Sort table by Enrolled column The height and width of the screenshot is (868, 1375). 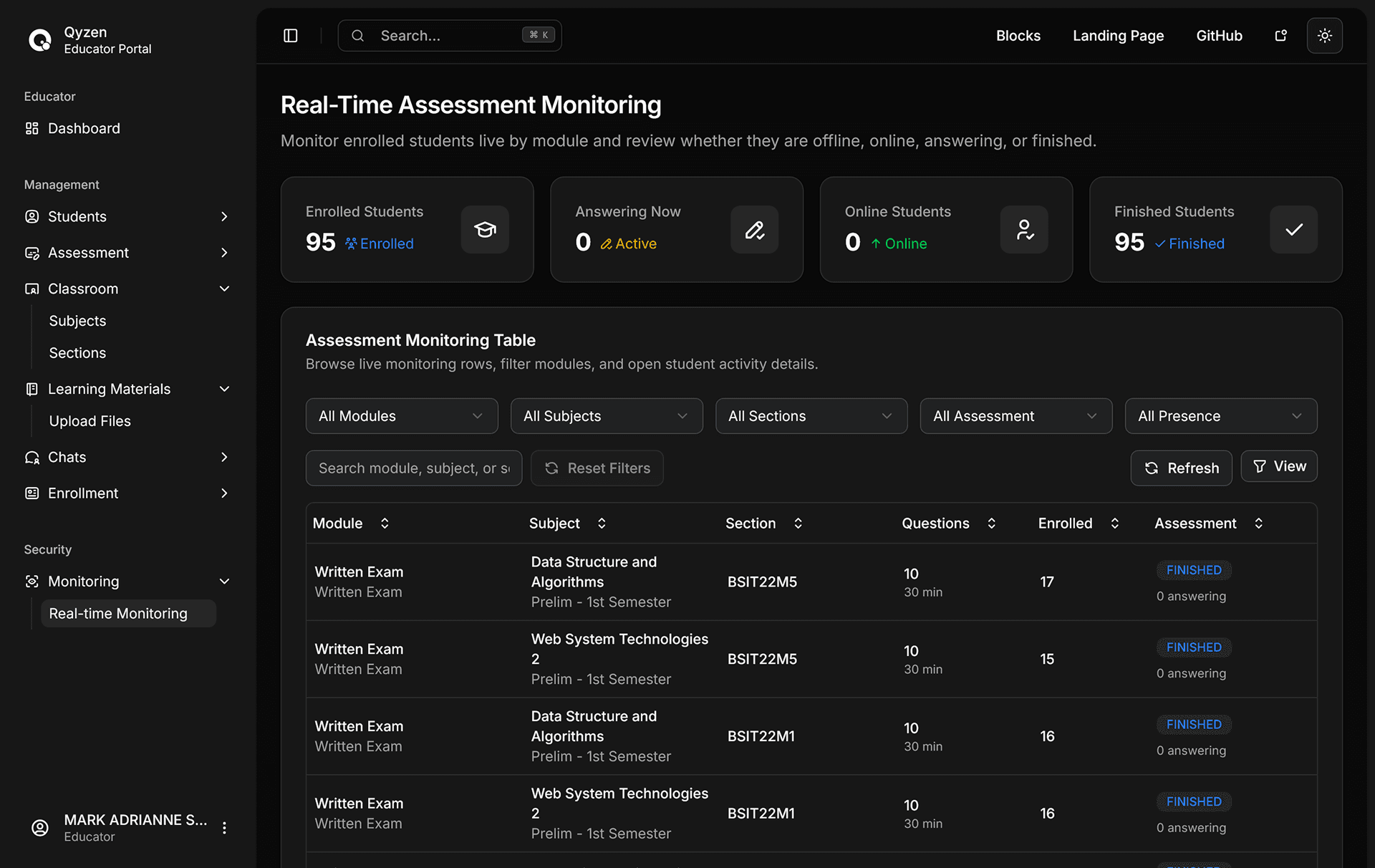coord(1115,524)
